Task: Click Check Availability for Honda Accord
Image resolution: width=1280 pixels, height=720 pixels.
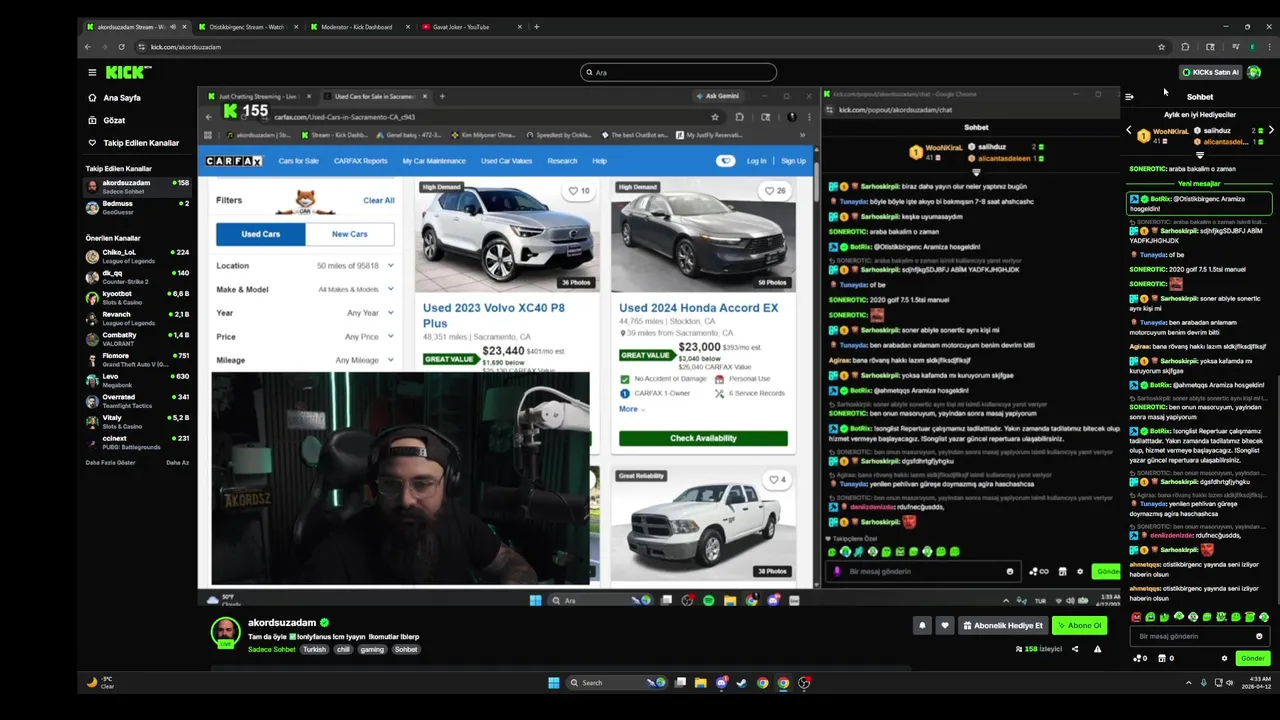Action: click(703, 438)
